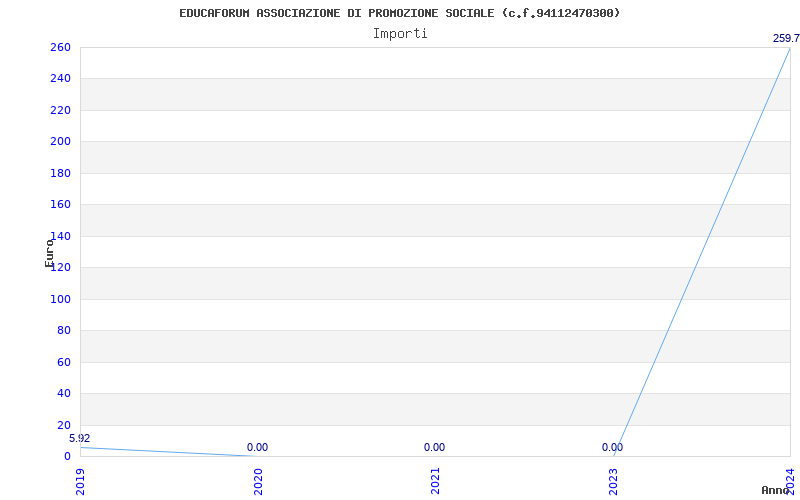Select the 2019 x-axis label
This screenshot has height=500, width=800.
pyautogui.click(x=81, y=481)
